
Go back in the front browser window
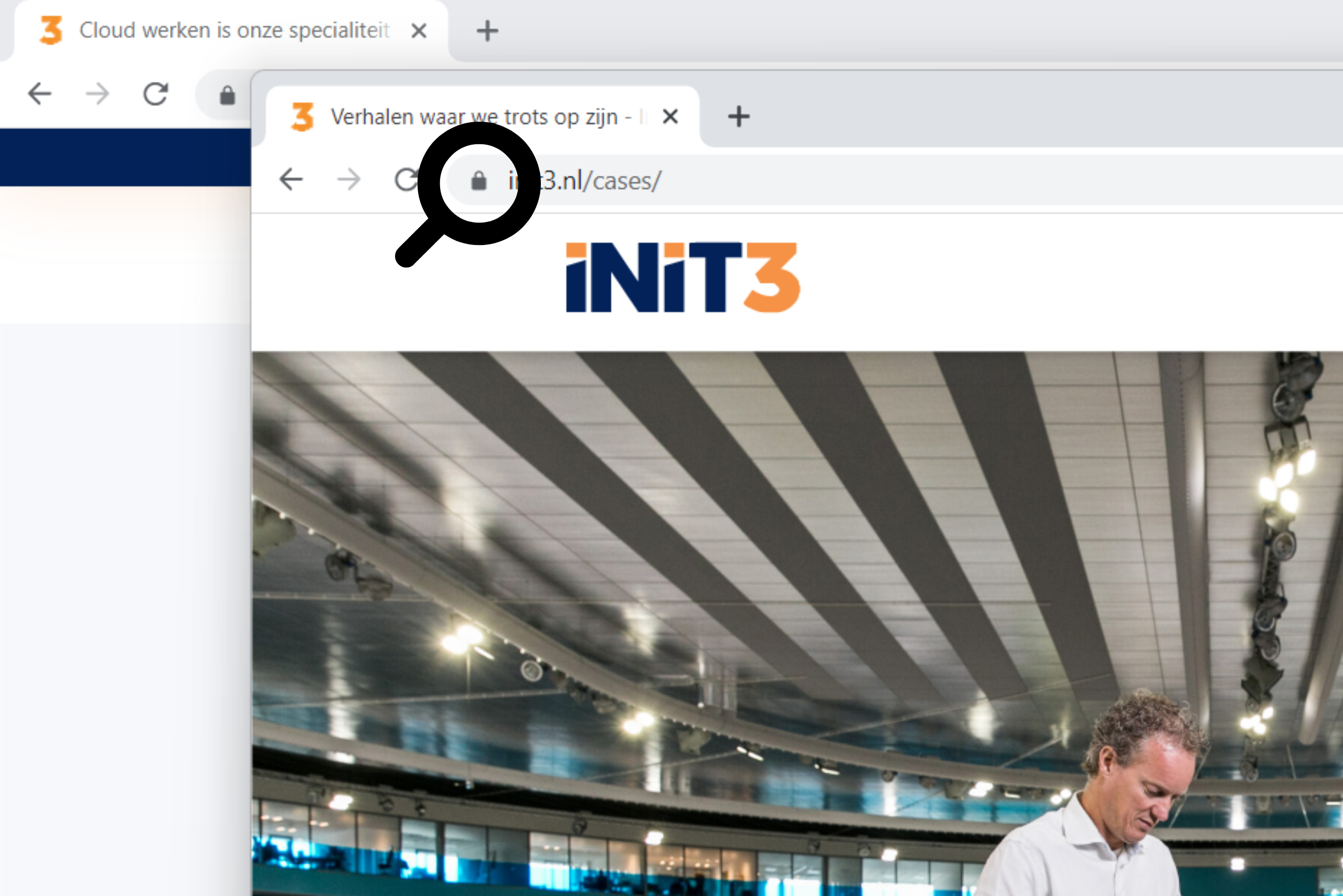291,179
